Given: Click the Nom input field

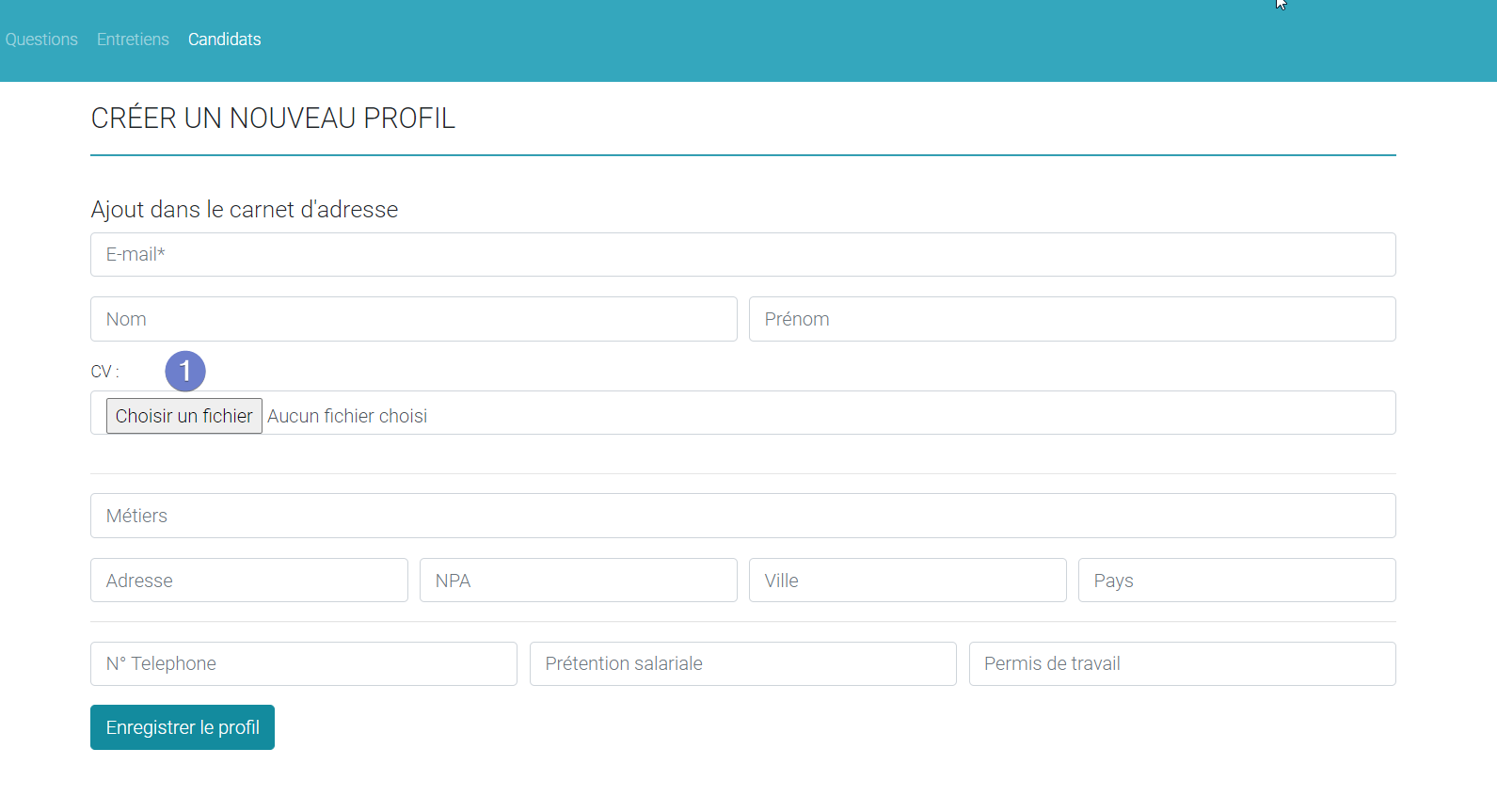Looking at the screenshot, I should (x=414, y=319).
